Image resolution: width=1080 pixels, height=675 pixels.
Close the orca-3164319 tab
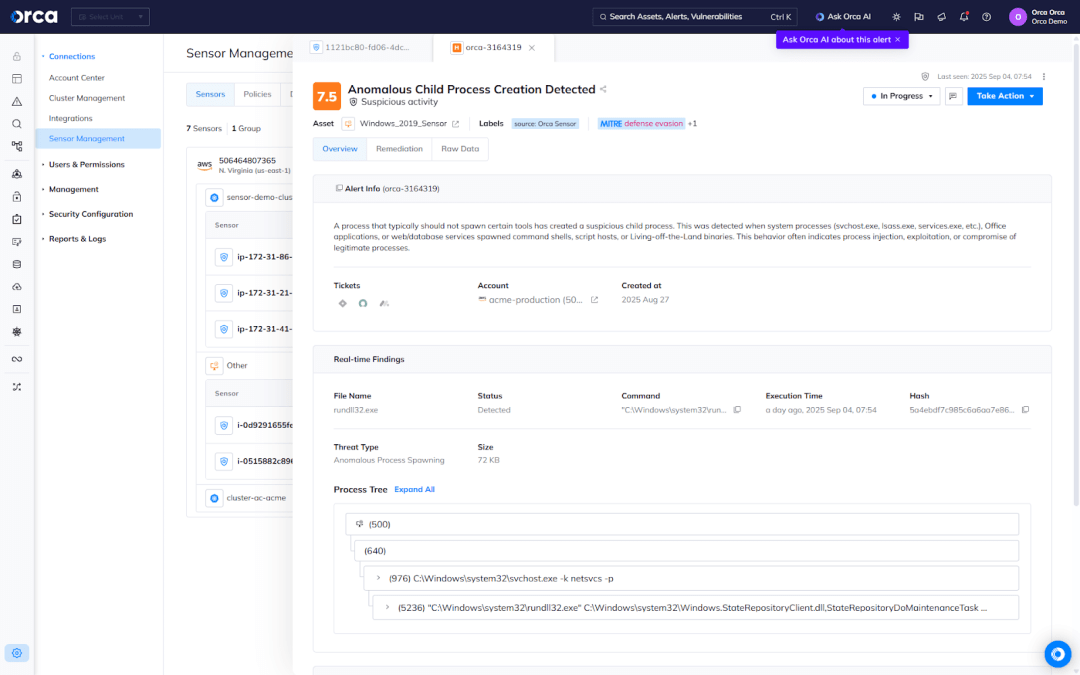coord(532,48)
